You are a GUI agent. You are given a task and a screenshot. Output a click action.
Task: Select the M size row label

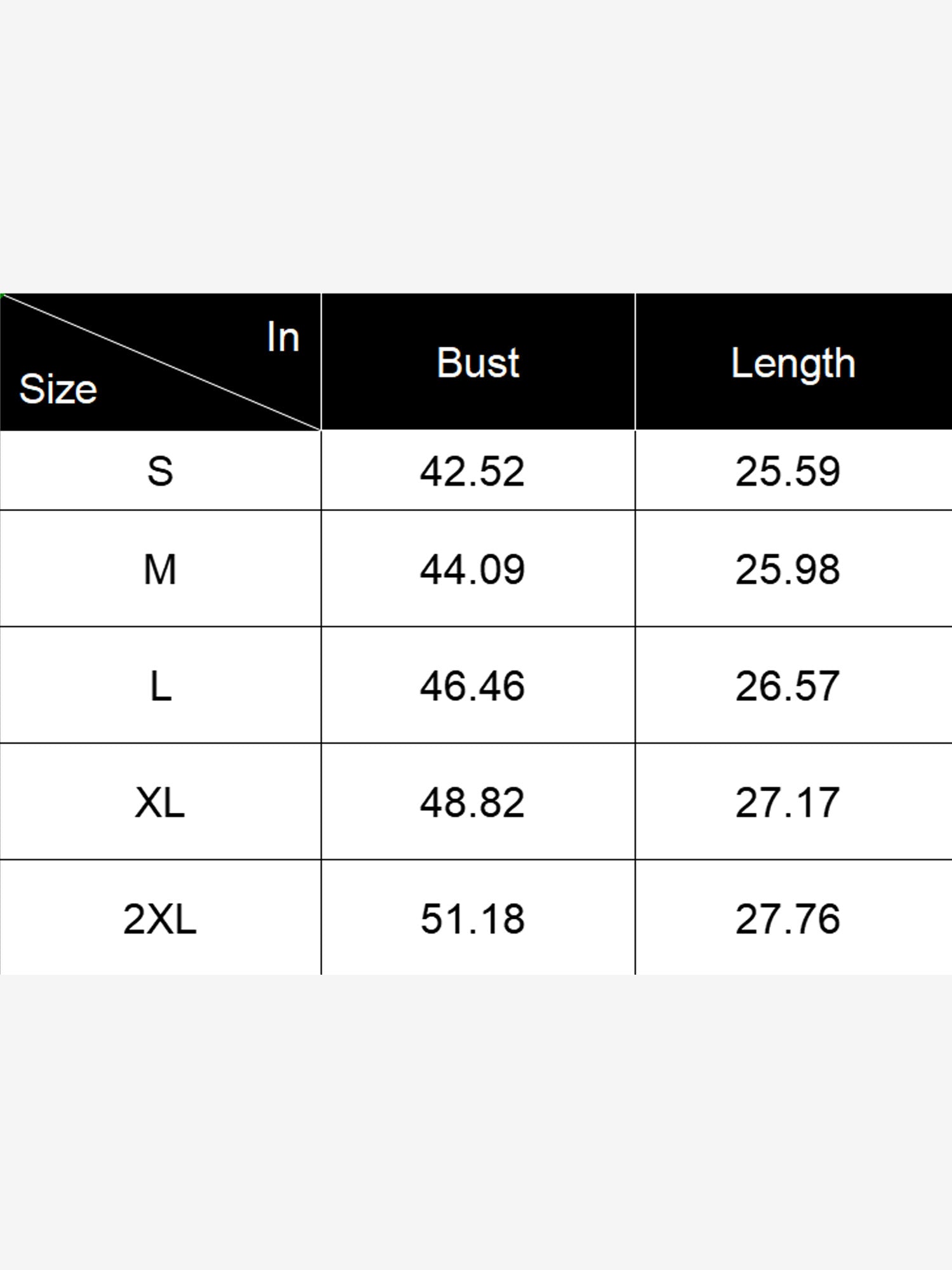point(160,569)
